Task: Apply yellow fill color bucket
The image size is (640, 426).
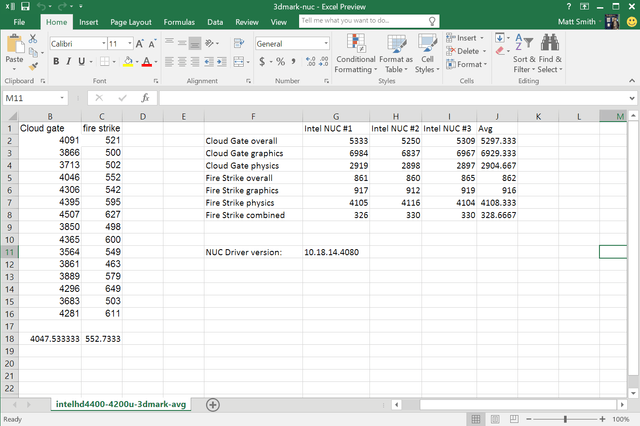Action: pyautogui.click(x=128, y=62)
